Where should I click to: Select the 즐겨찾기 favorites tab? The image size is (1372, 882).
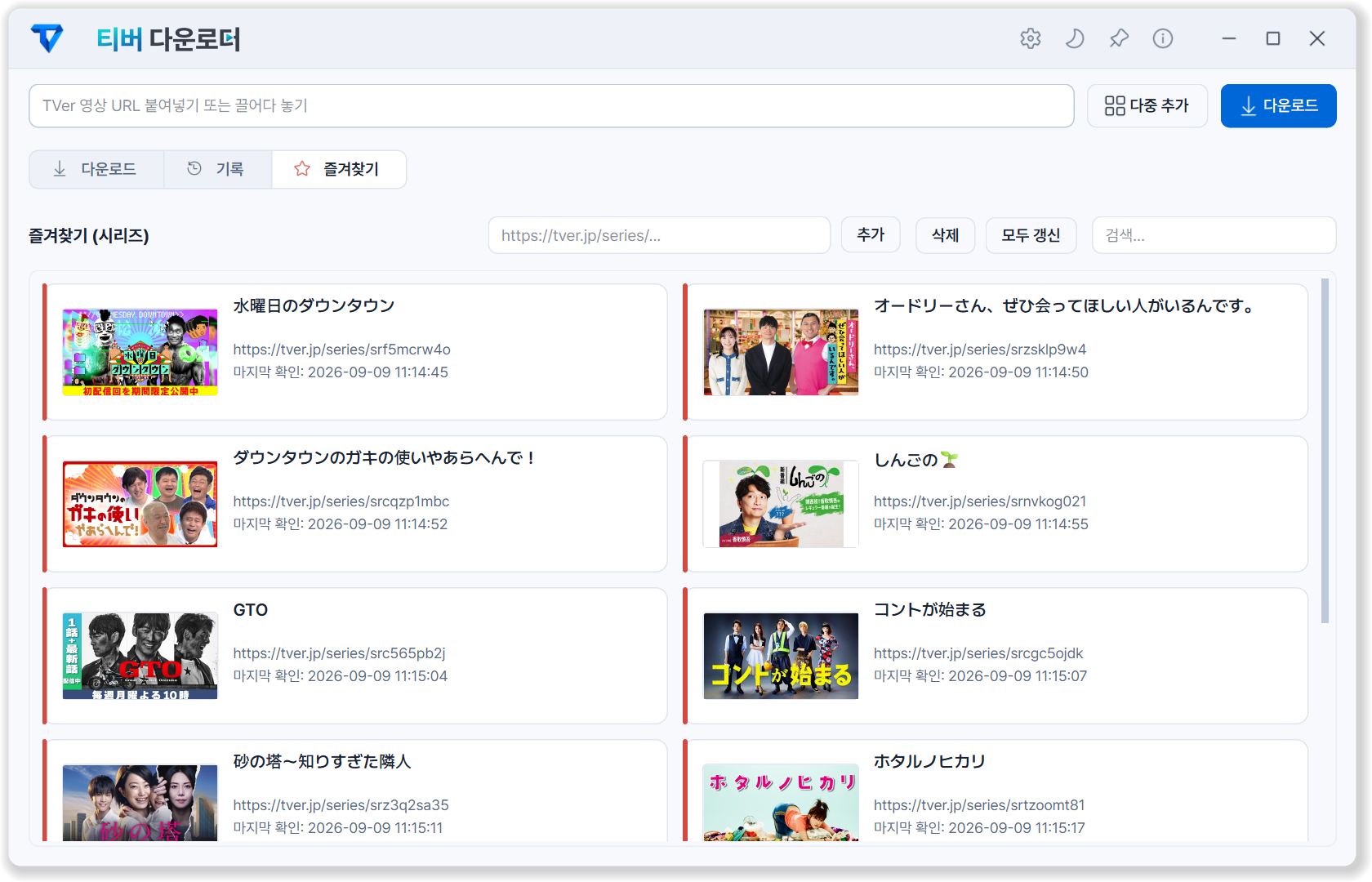(x=339, y=169)
